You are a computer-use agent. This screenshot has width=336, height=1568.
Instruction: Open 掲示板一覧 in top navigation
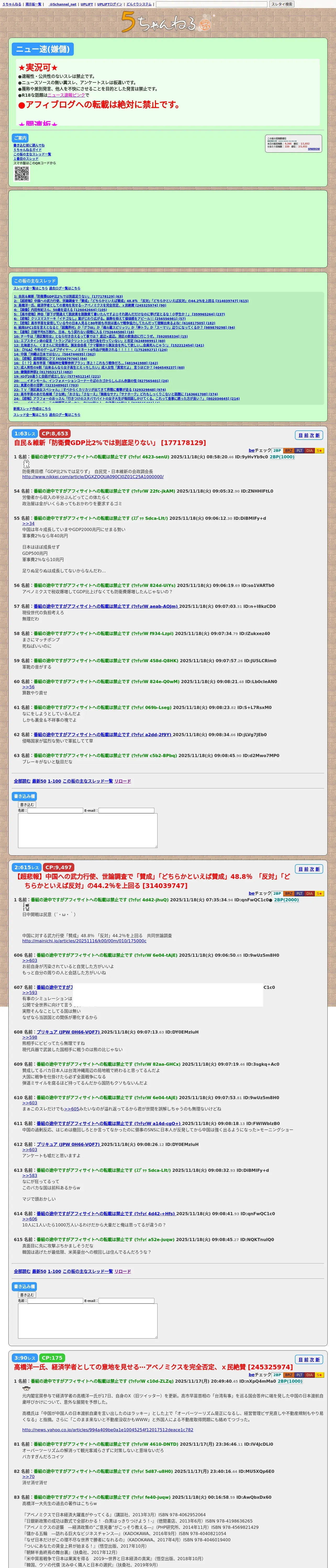click(x=33, y=4)
